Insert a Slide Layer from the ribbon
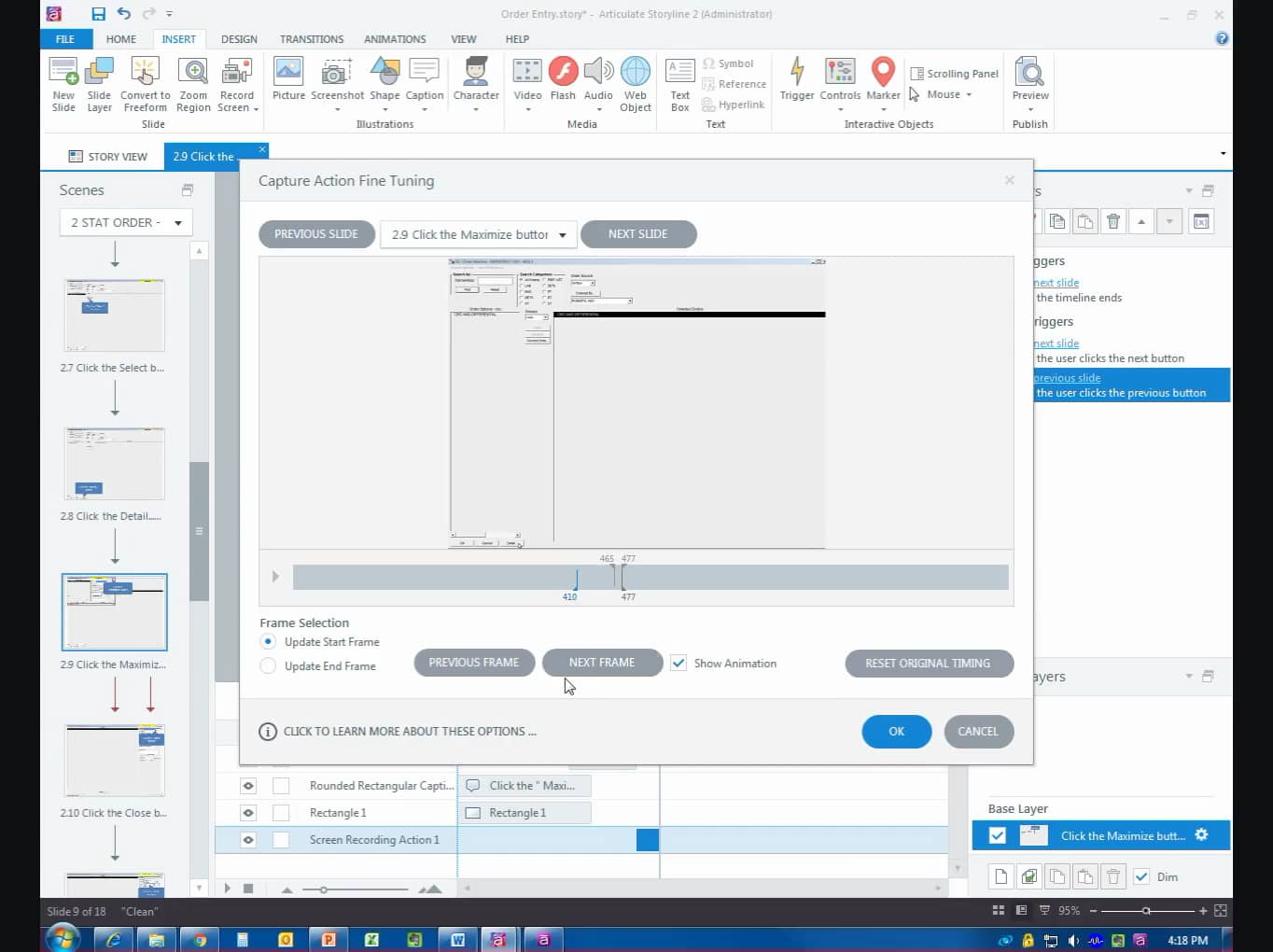 (99, 72)
